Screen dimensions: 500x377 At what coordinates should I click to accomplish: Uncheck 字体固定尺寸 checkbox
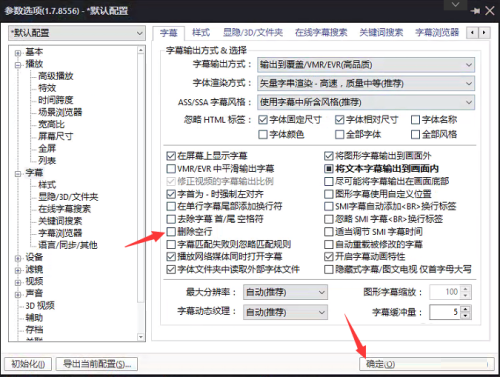[263, 120]
